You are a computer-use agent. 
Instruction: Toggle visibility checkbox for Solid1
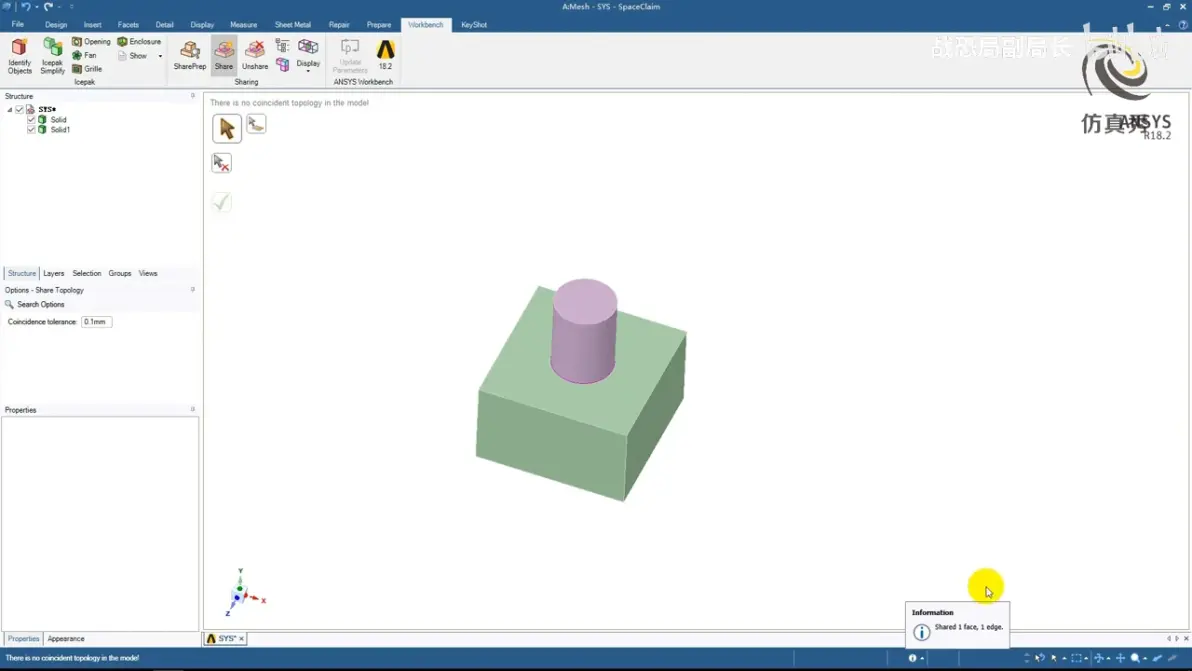tap(31, 130)
